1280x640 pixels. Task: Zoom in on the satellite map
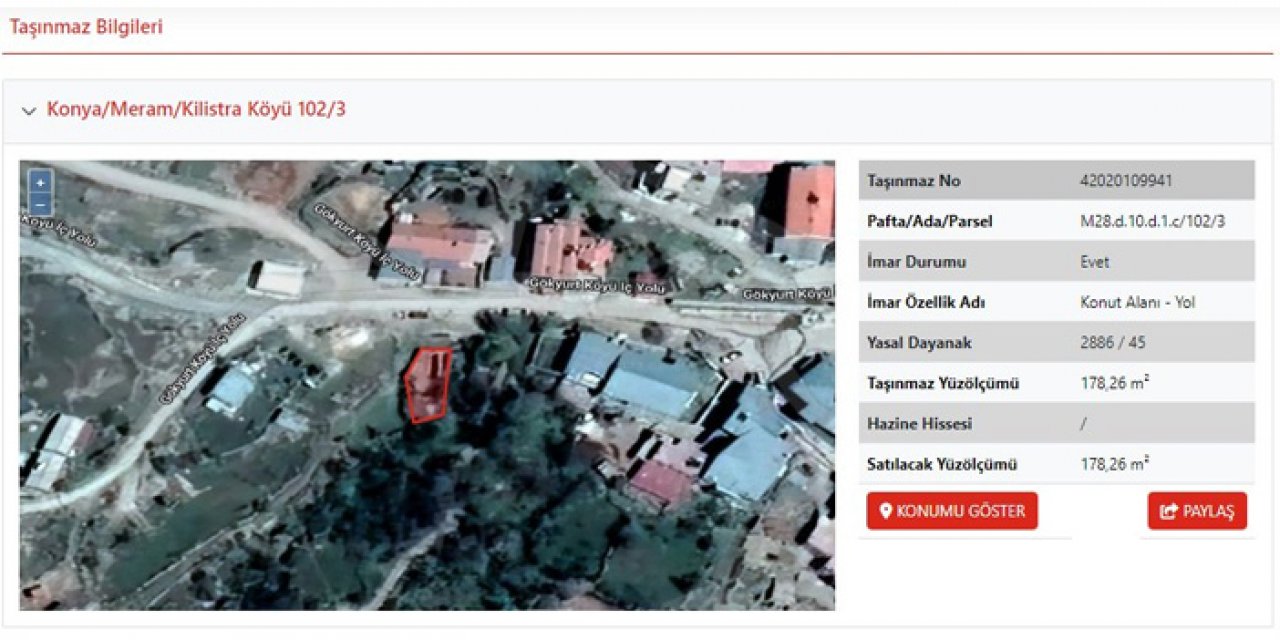coord(40,183)
